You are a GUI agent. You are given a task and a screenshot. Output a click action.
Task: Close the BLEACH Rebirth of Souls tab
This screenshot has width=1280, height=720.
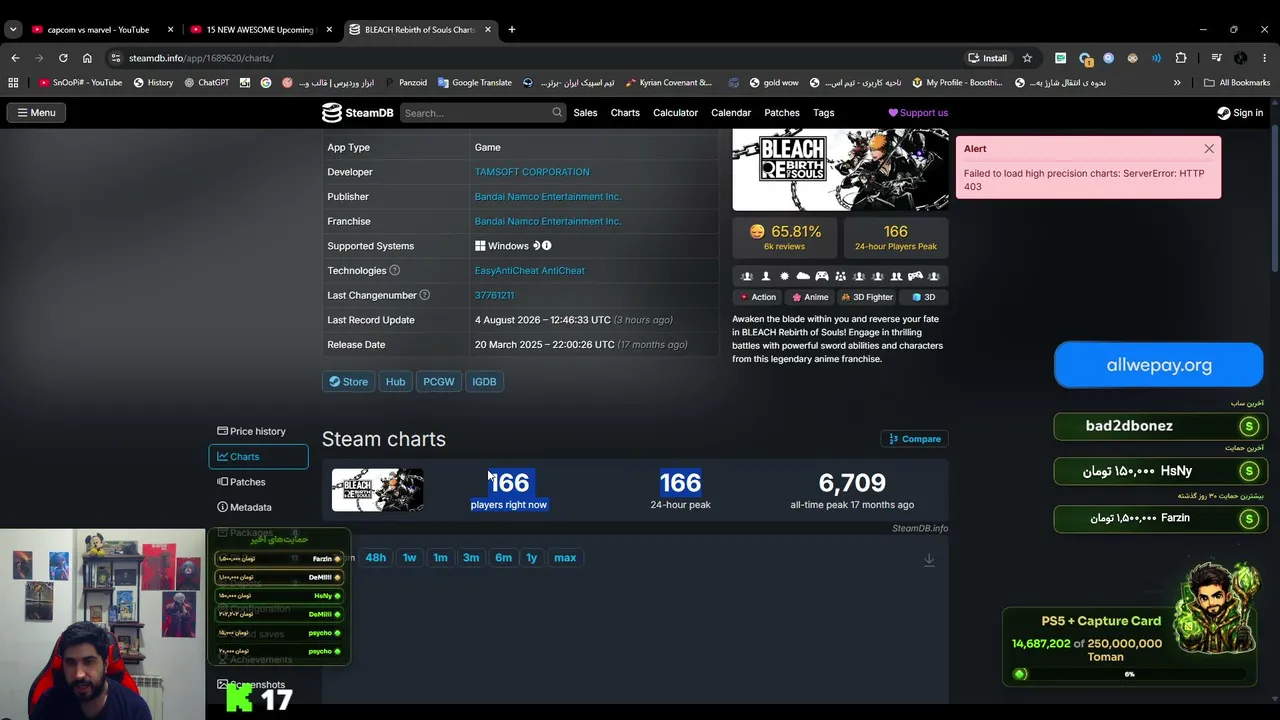click(x=488, y=30)
